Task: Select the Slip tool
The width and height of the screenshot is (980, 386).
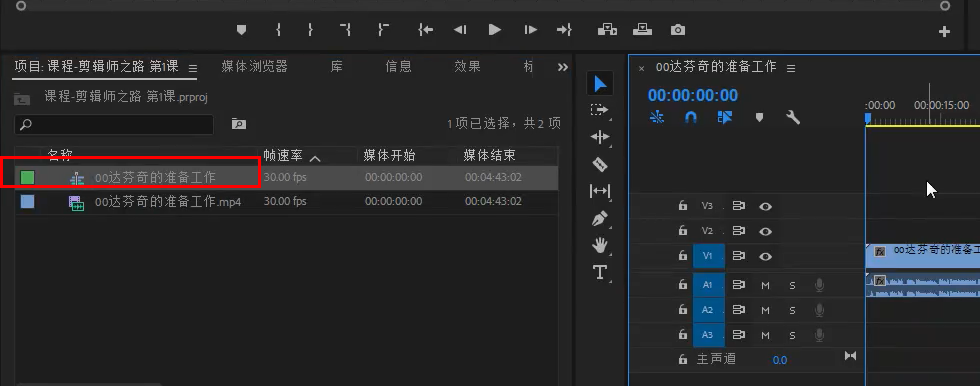Action: 599,191
